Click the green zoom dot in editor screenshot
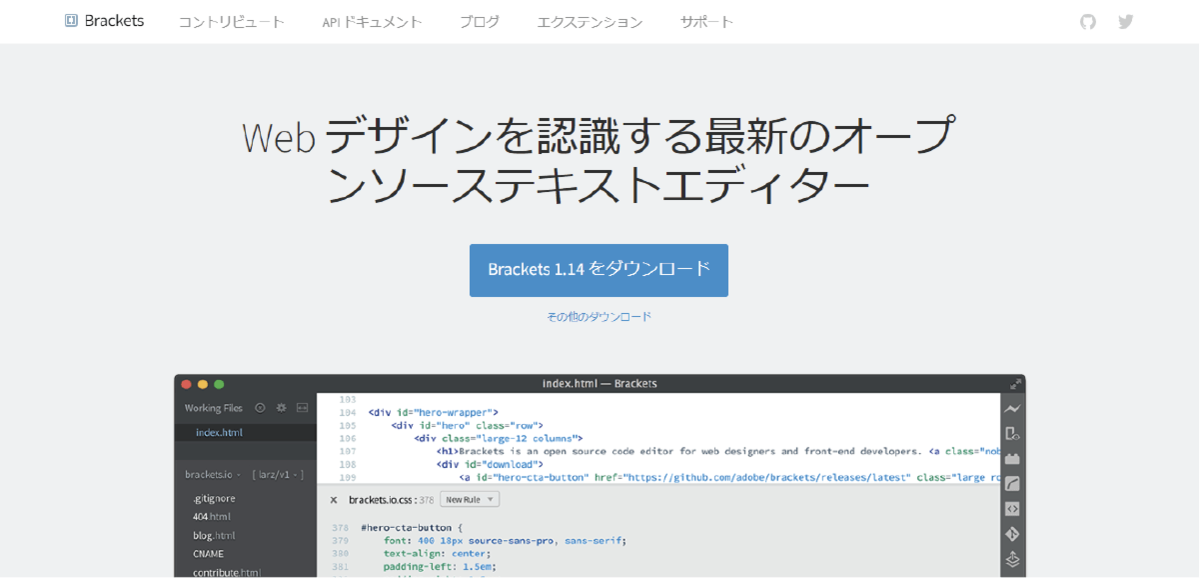This screenshot has width=1200, height=578. coord(219,384)
